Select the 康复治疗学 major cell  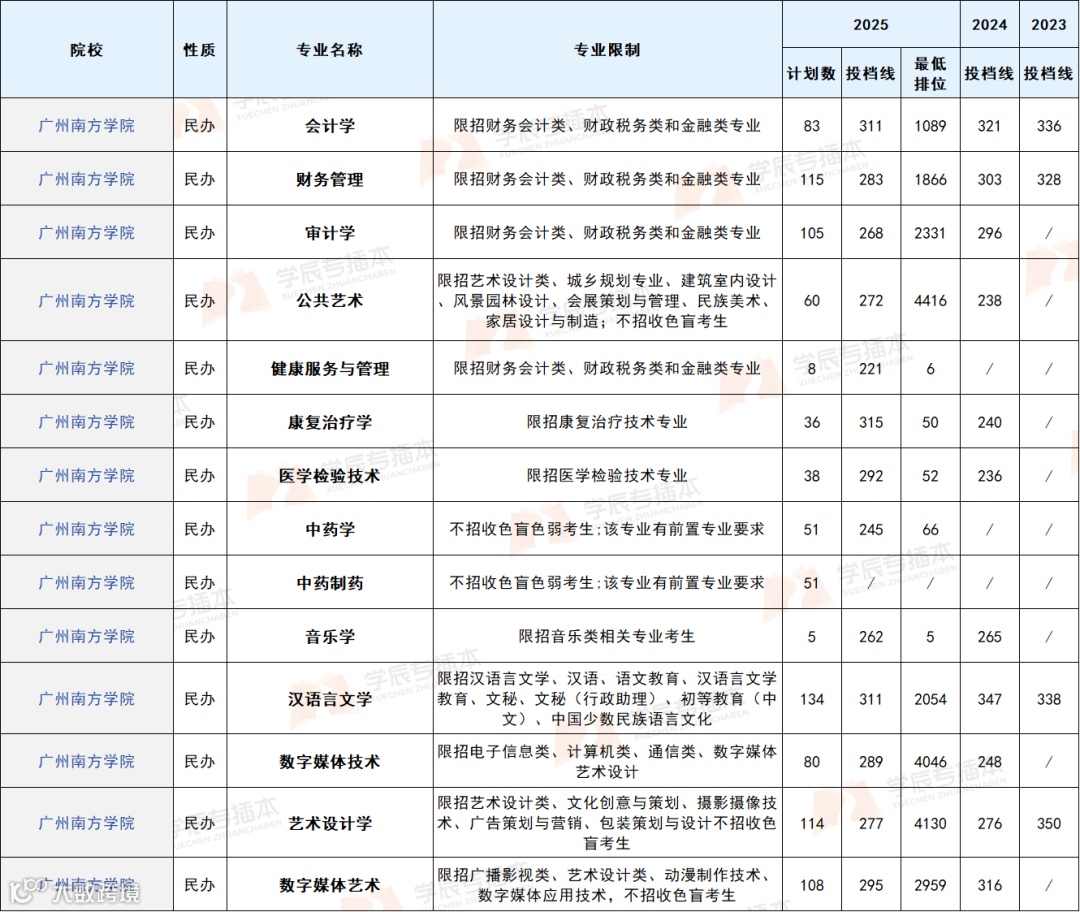coord(330,422)
